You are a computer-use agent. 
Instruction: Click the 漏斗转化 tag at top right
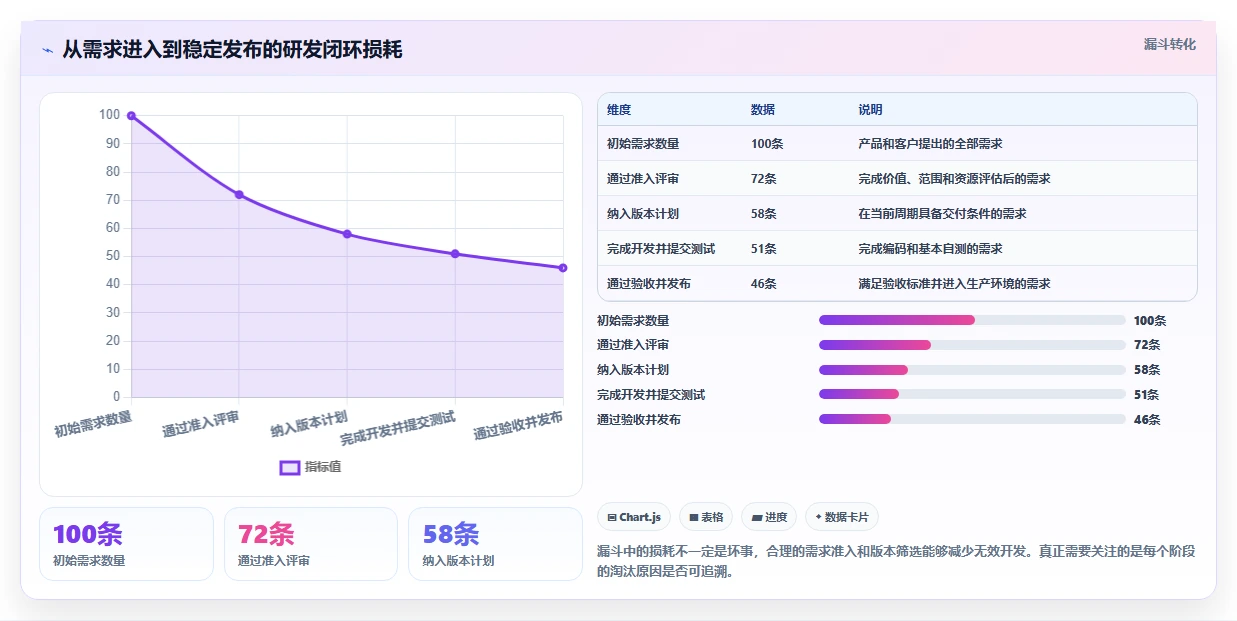(x=1169, y=44)
